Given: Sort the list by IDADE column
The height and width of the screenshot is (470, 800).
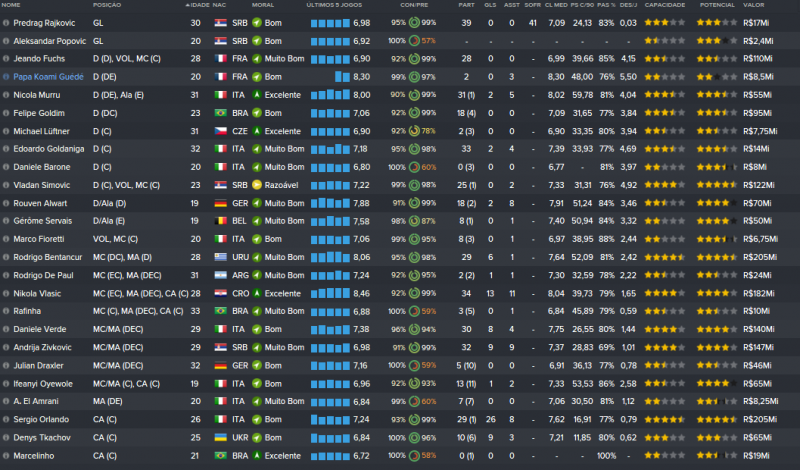Looking at the screenshot, I should coord(196,5).
